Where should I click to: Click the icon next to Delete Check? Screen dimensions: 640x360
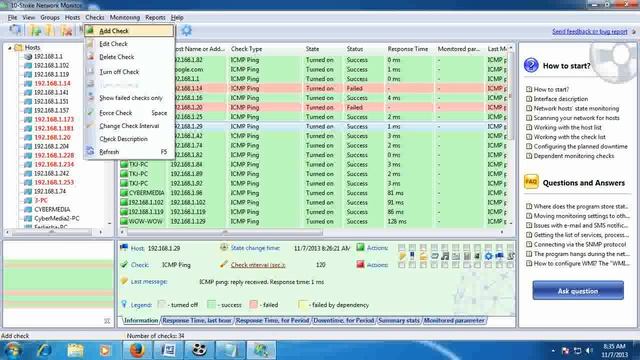pyautogui.click(x=91, y=57)
